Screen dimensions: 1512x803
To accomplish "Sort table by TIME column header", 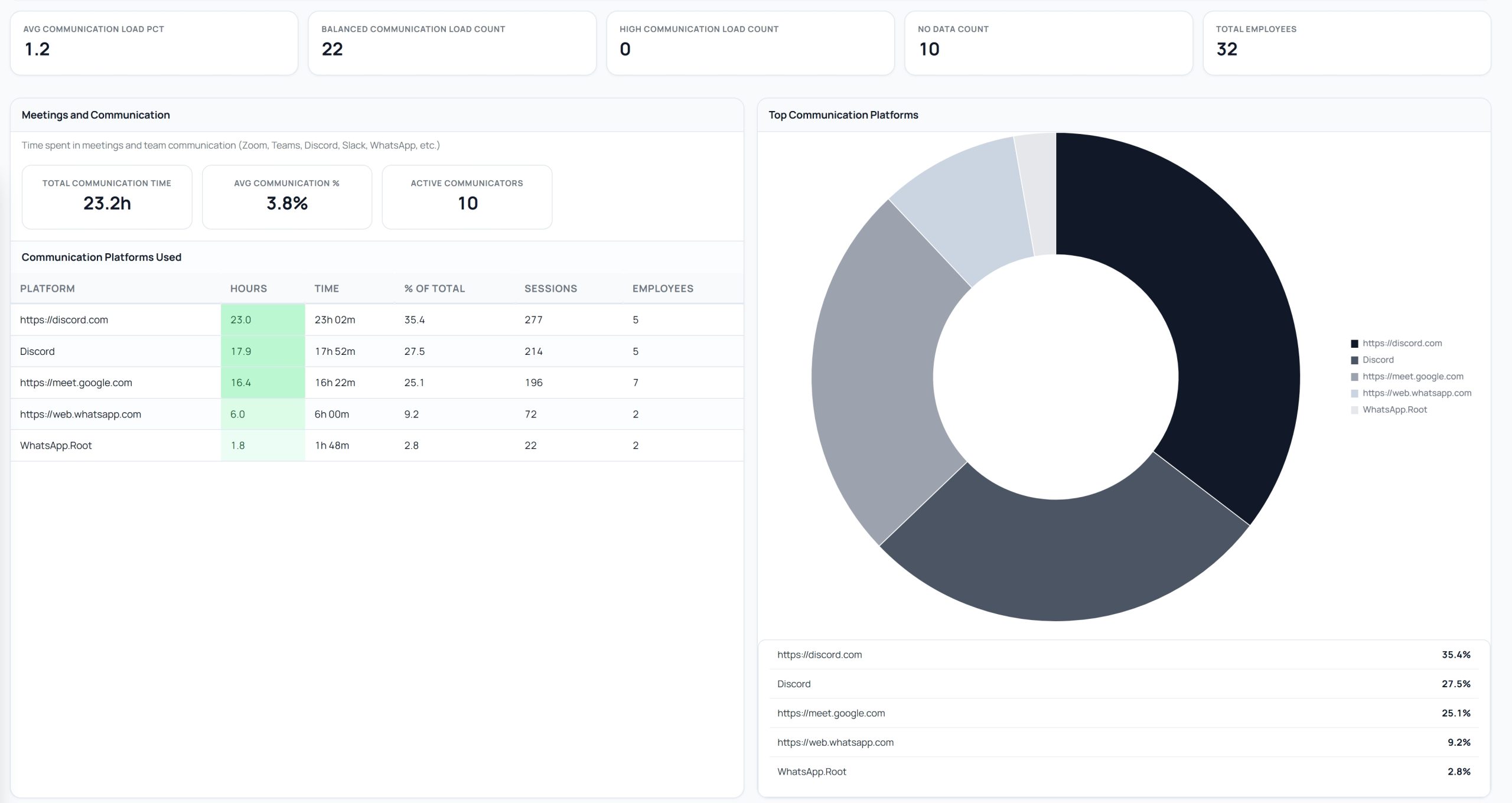I will (327, 289).
